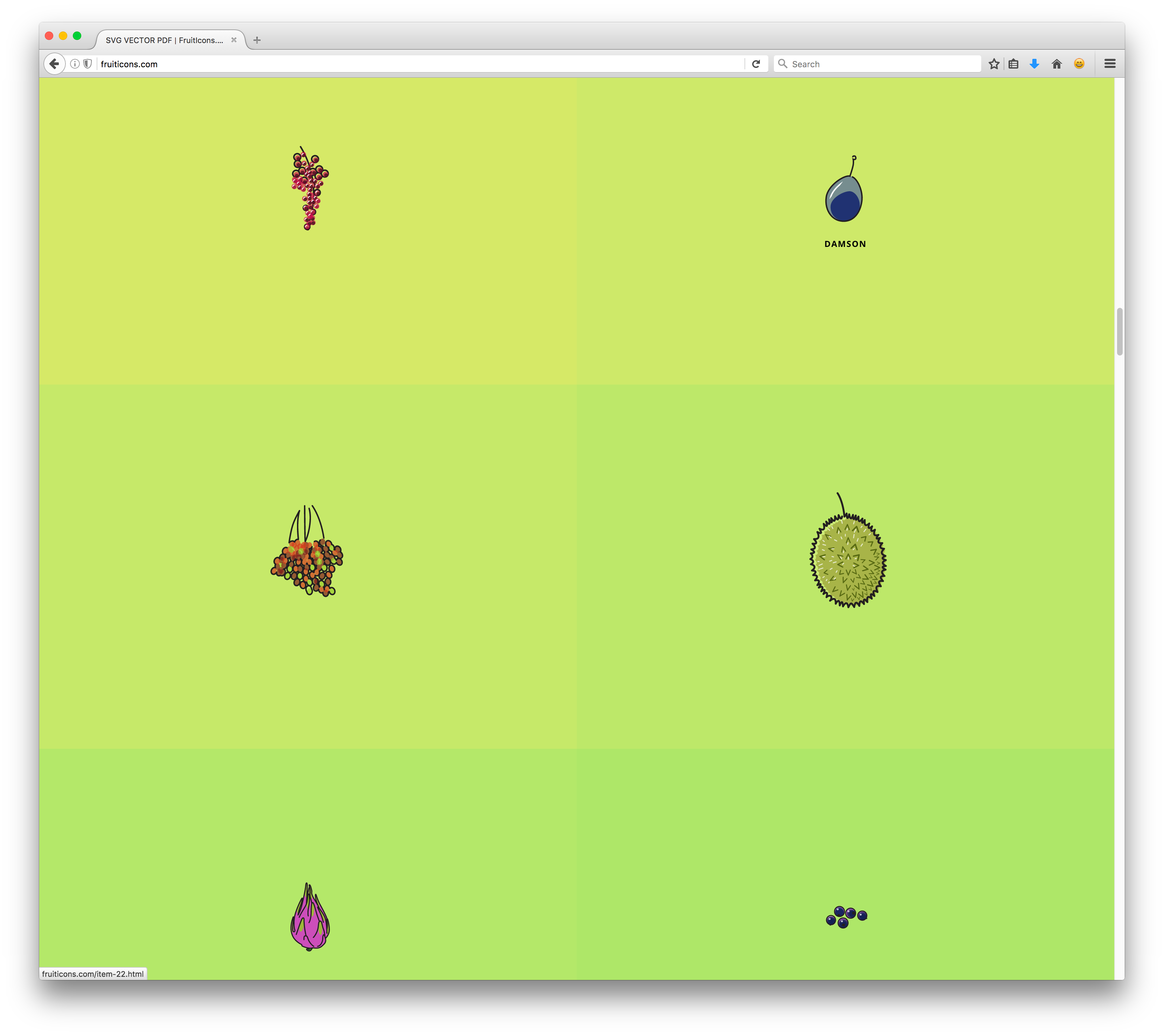Screen dimensions: 1164x1036
Task: Show site information icon
Action: pyautogui.click(x=75, y=64)
